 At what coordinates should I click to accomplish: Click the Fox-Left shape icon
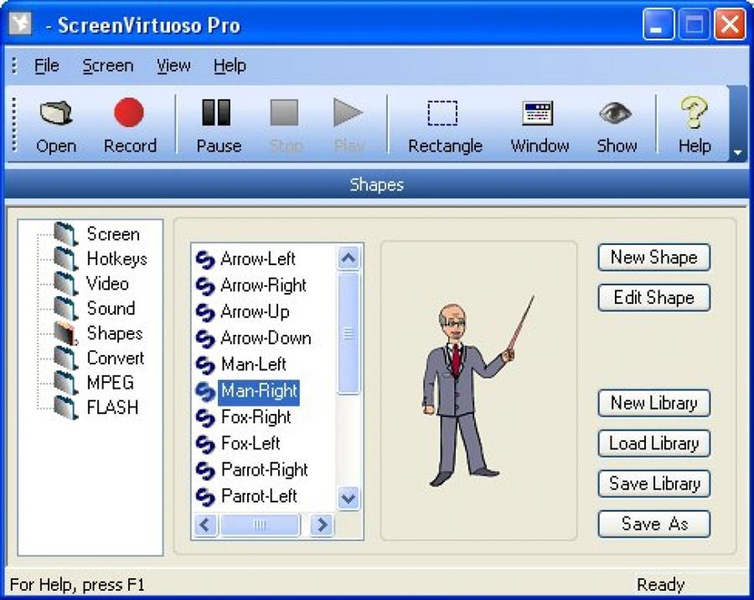pos(205,444)
